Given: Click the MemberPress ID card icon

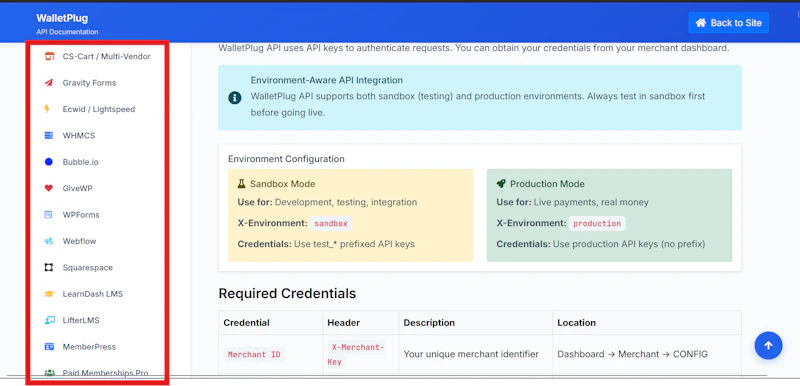Looking at the screenshot, I should pyautogui.click(x=49, y=347).
